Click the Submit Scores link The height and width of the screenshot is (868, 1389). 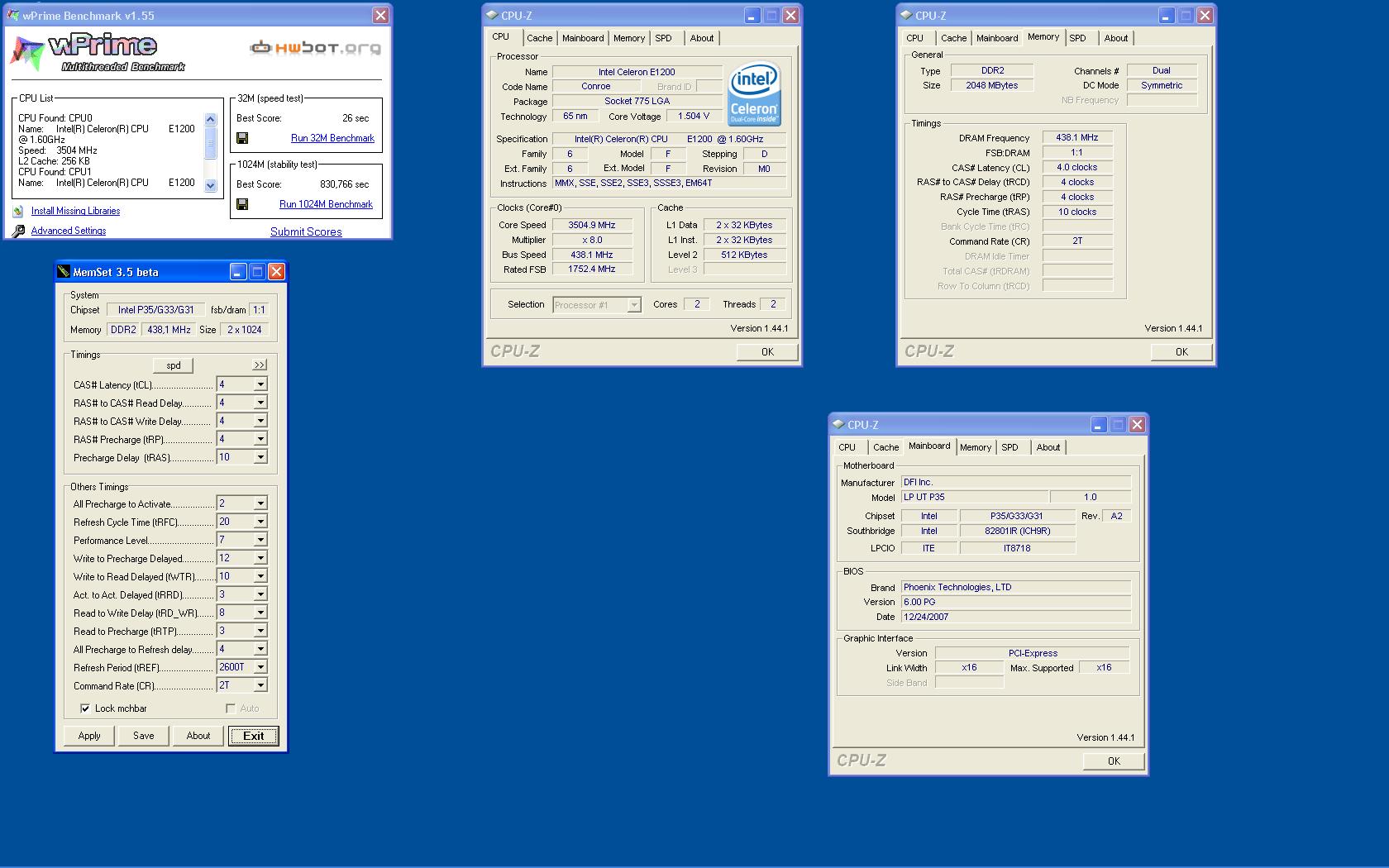coord(306,232)
